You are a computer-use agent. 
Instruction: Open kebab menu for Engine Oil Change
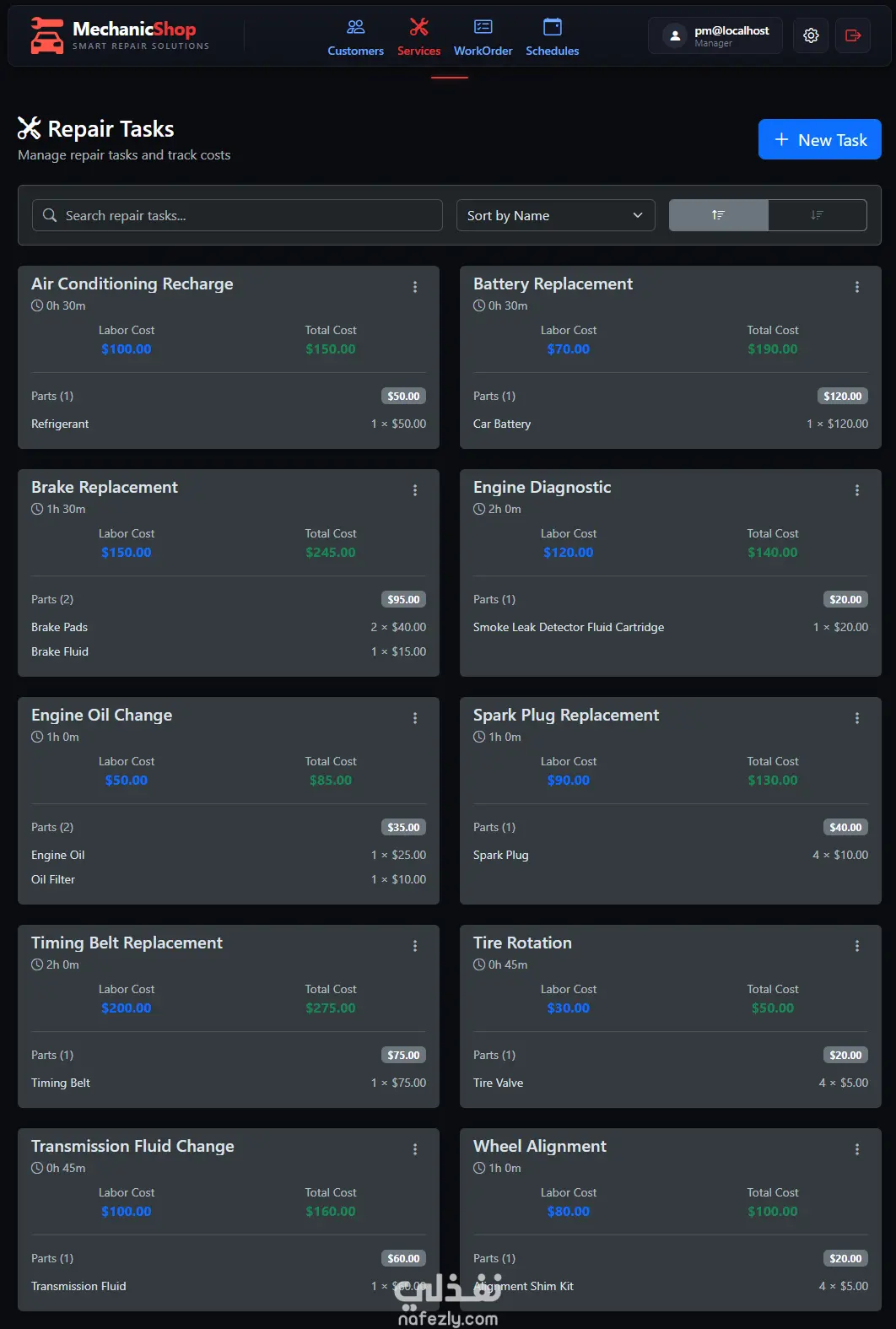[415, 718]
